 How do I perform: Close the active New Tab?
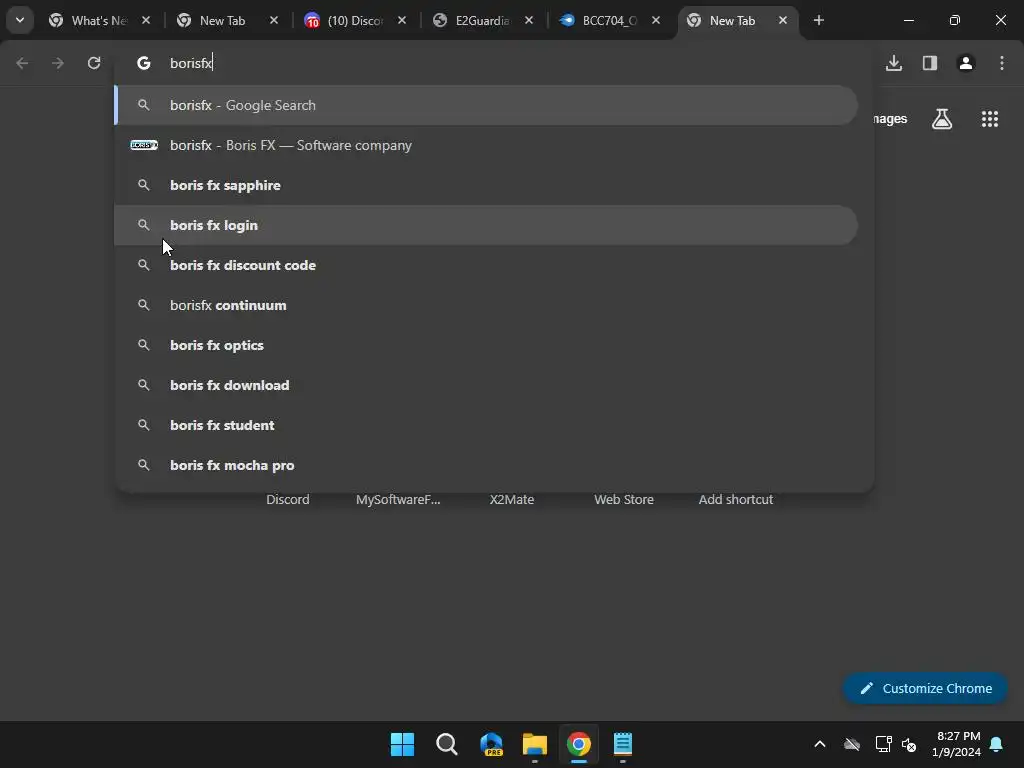[782, 21]
